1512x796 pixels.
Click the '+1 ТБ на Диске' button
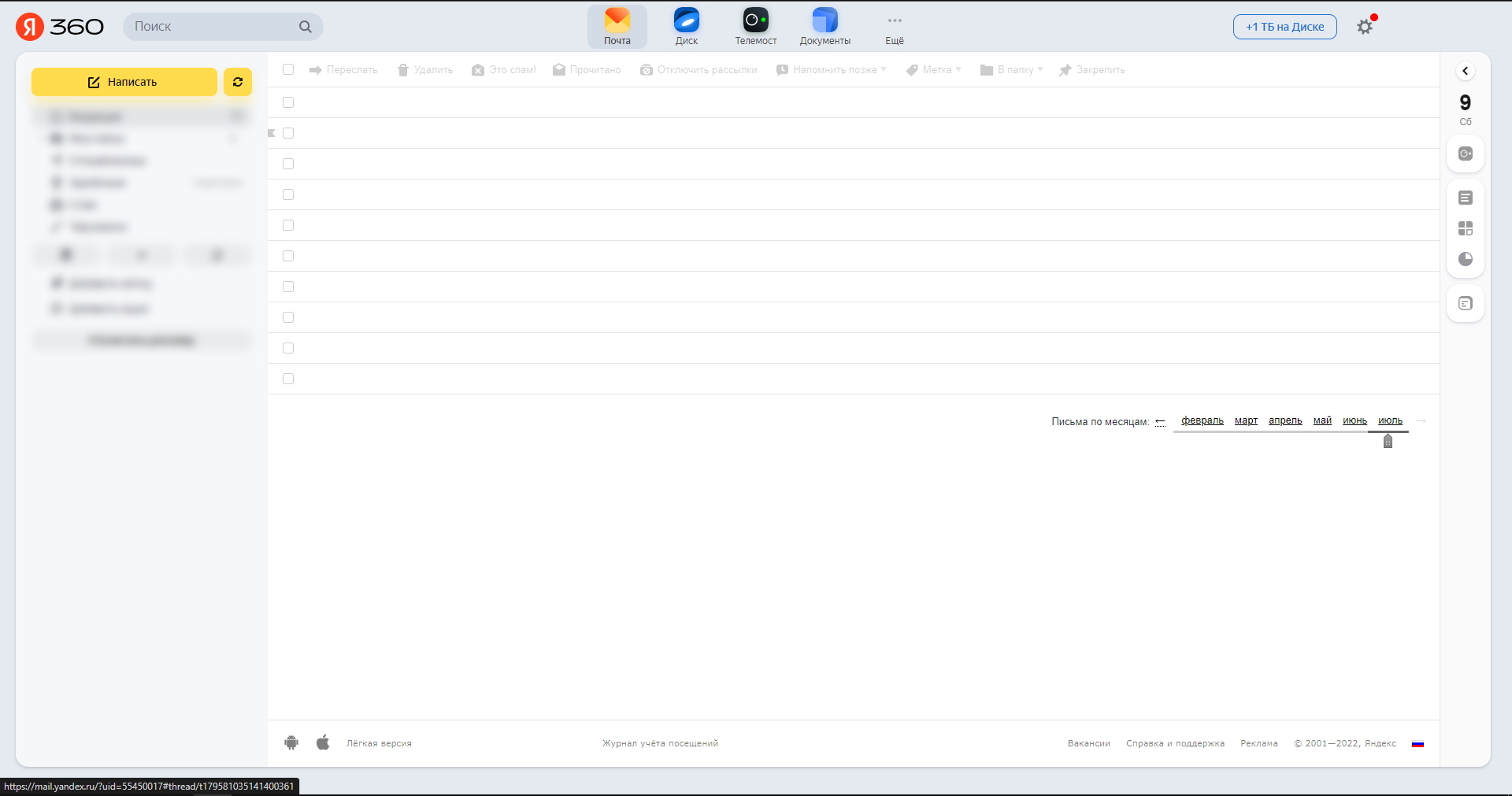tap(1284, 27)
